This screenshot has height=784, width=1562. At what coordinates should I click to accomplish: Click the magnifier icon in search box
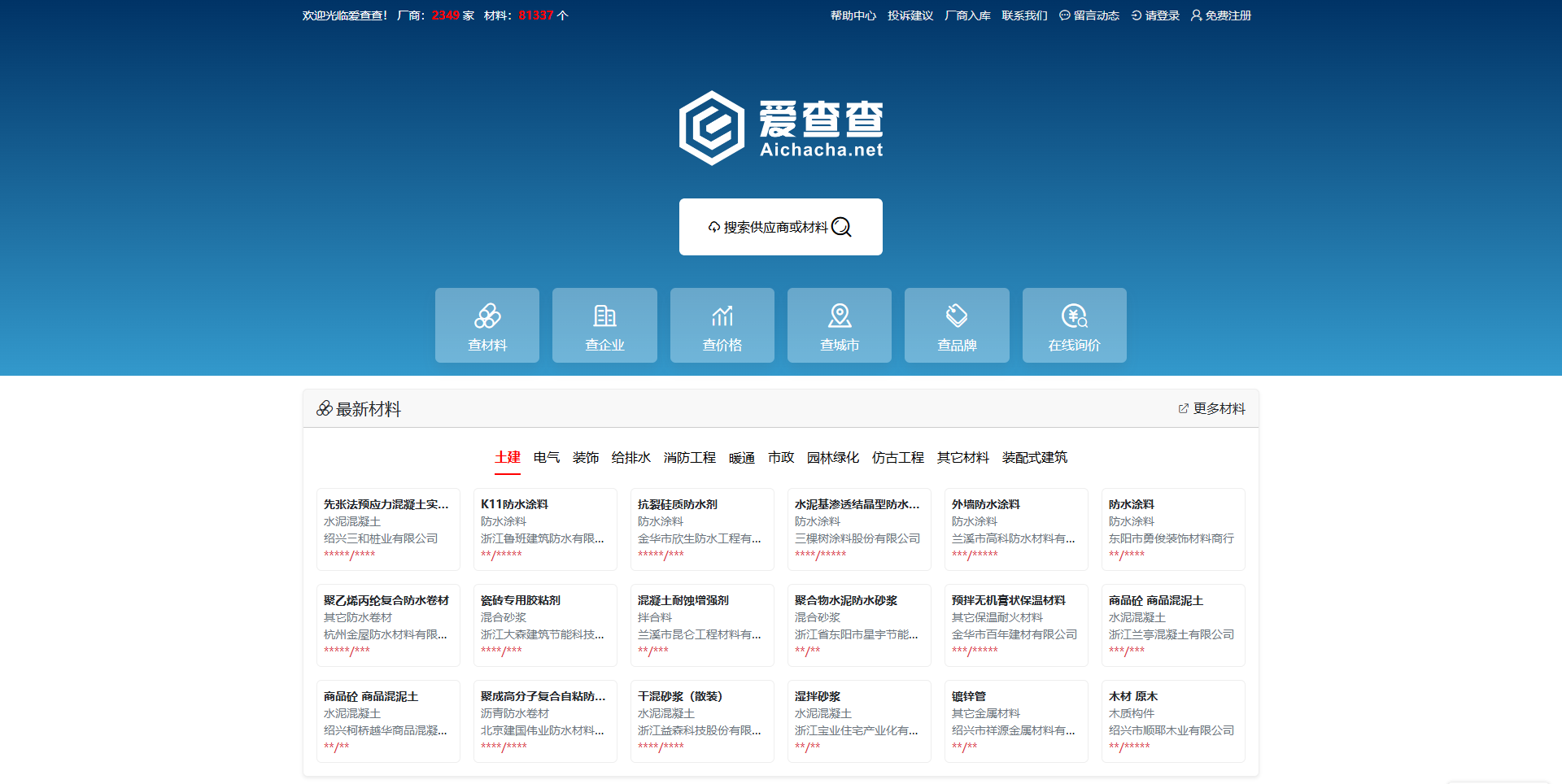842,227
